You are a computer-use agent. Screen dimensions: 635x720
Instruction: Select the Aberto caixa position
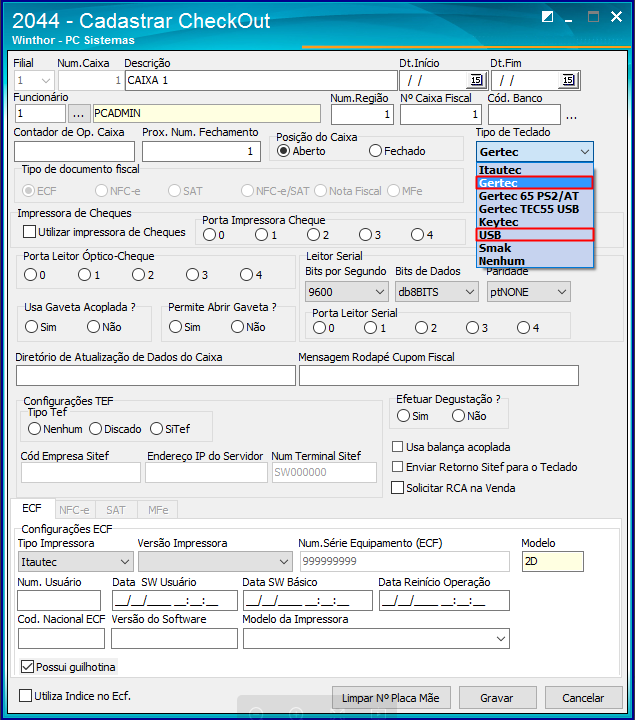[284, 151]
